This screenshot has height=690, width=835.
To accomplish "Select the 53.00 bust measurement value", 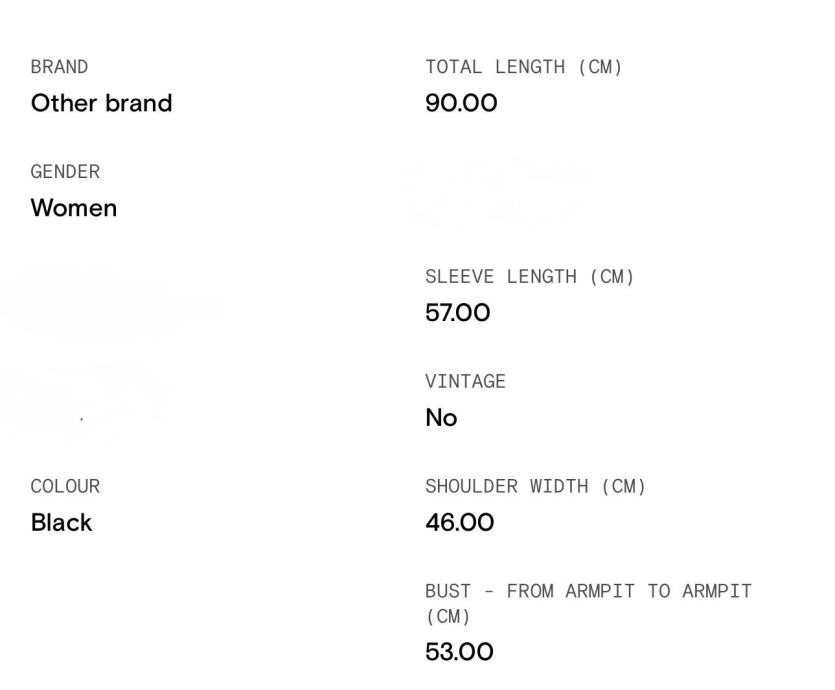I will (459, 652).
